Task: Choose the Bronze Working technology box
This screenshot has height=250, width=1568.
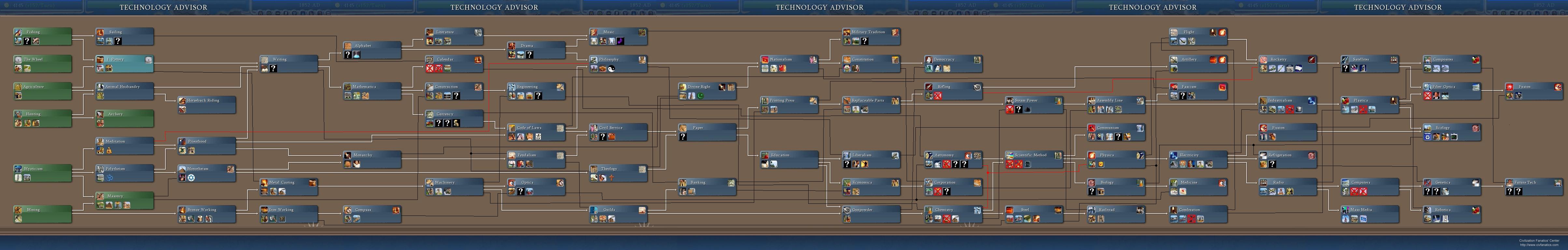Action: click(206, 214)
